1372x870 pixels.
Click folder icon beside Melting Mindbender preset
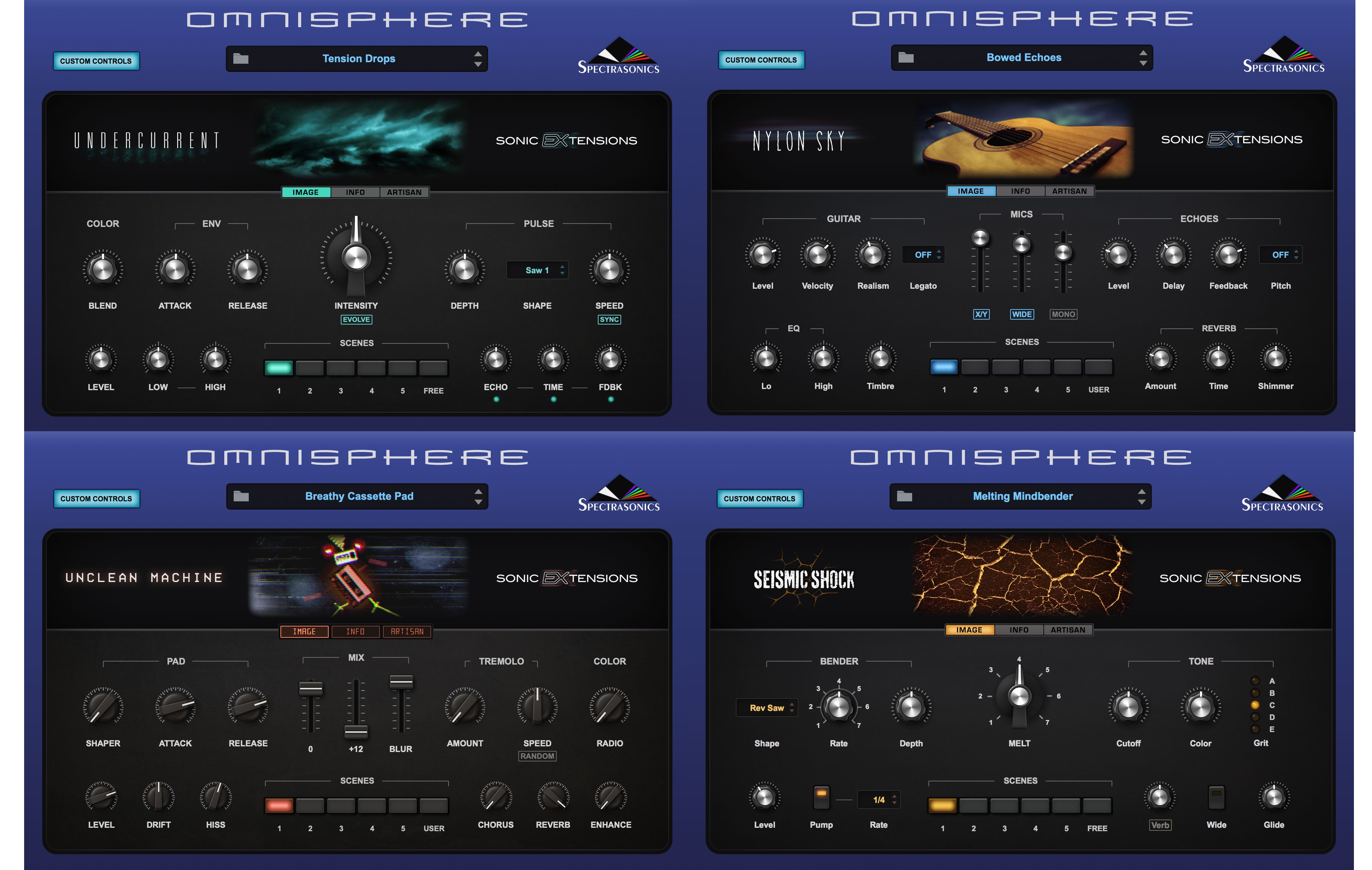(904, 496)
